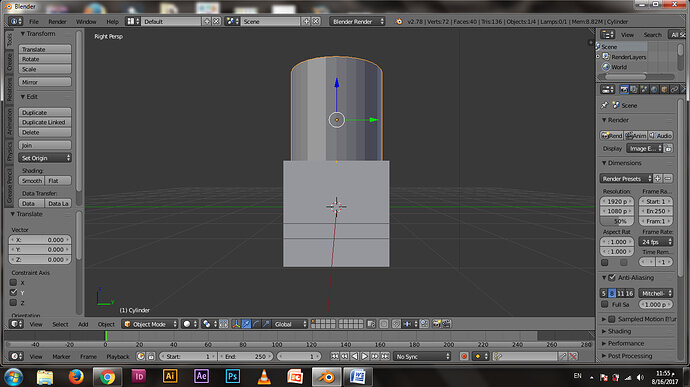This screenshot has width=690, height=387.
Task: Select the translate manipulator arrow icon
Action: pos(246,324)
